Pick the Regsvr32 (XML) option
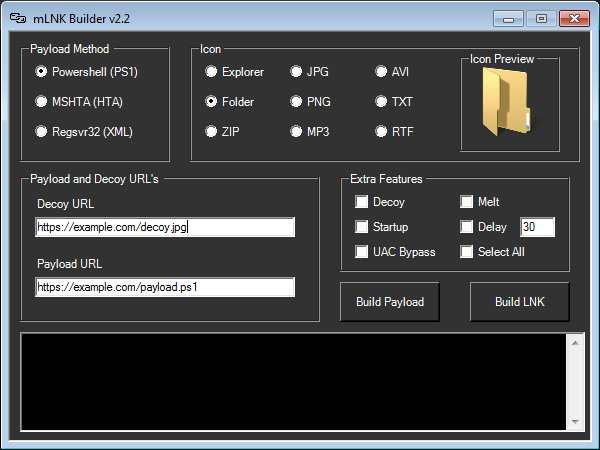 tap(41, 131)
